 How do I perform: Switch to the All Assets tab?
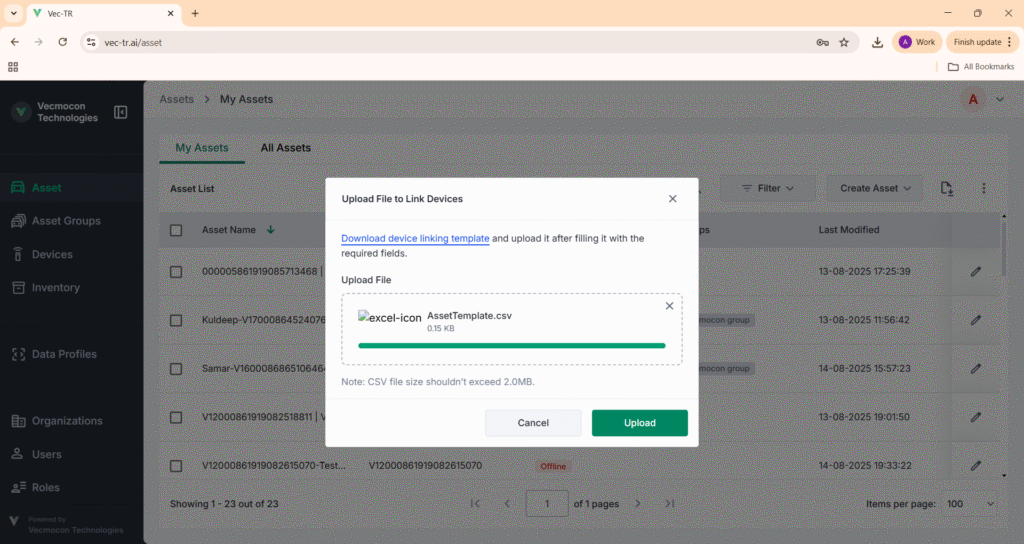[x=285, y=148]
